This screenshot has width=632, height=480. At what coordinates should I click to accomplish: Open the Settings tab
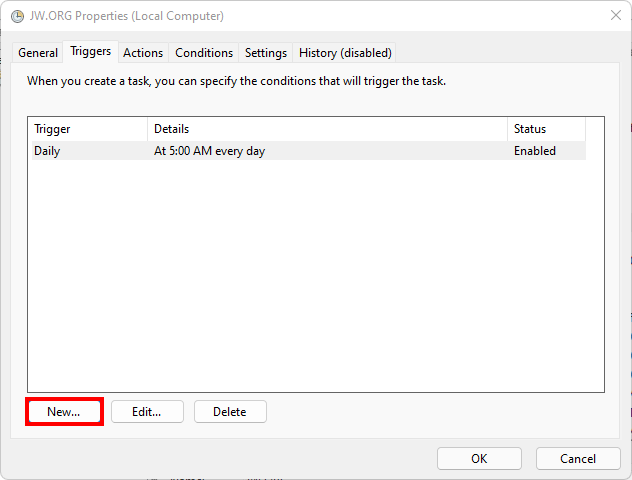(266, 53)
